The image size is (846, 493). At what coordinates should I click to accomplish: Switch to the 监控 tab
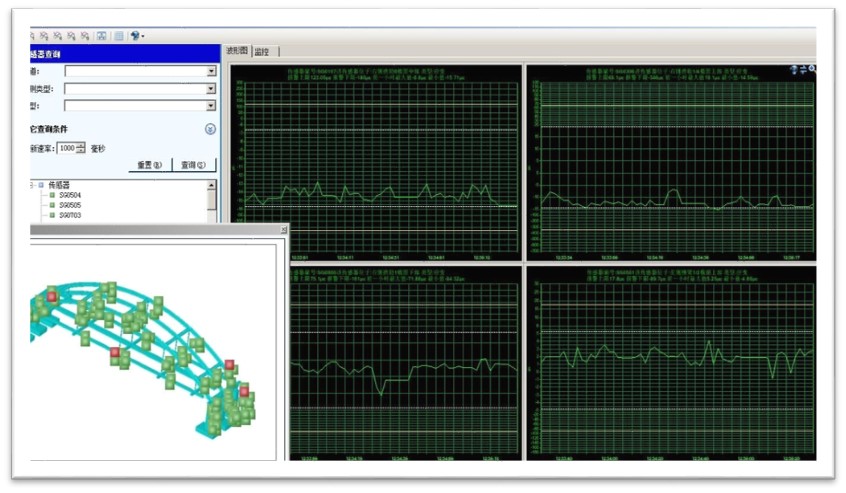[x=263, y=51]
